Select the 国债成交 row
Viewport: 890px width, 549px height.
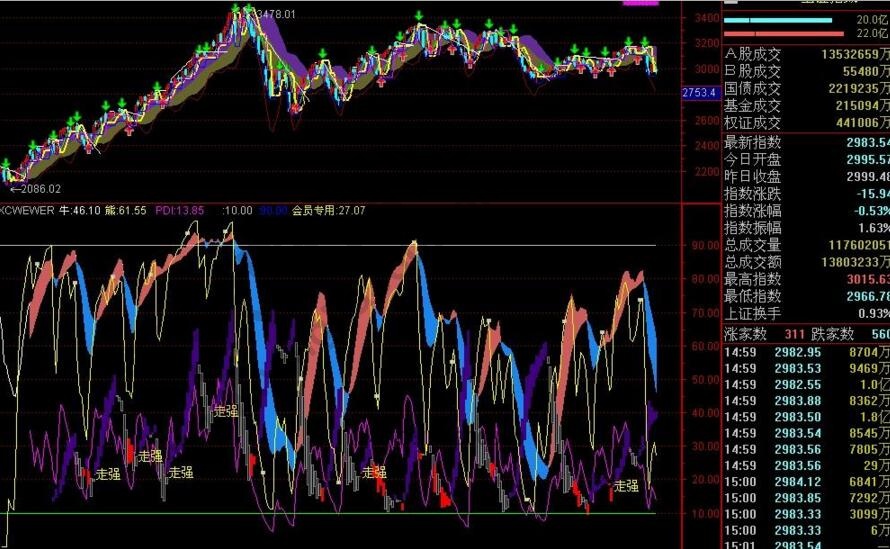805,88
